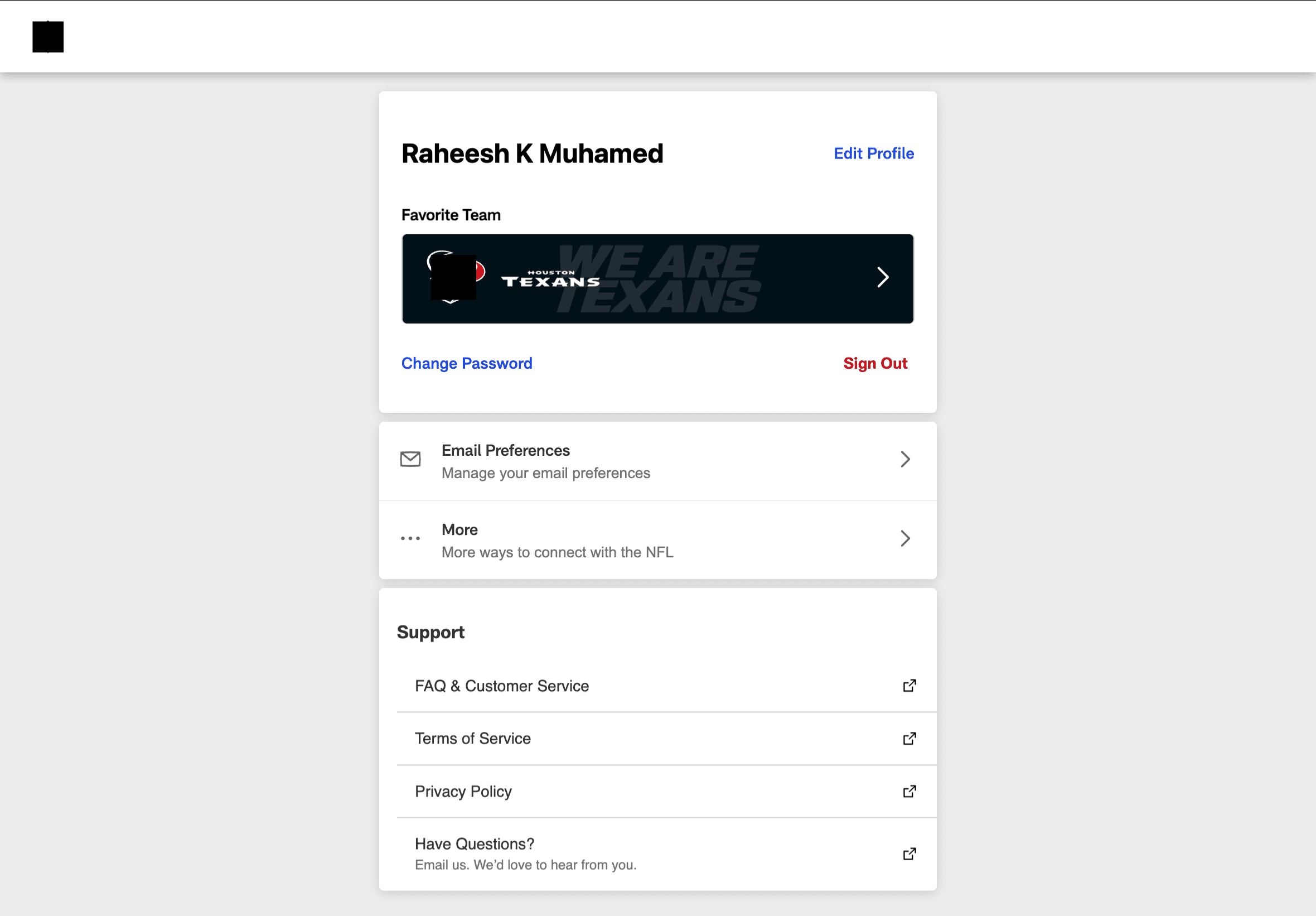The width and height of the screenshot is (1316, 916).
Task: Open the Terms of Service entry
Action: pyautogui.click(x=472, y=738)
